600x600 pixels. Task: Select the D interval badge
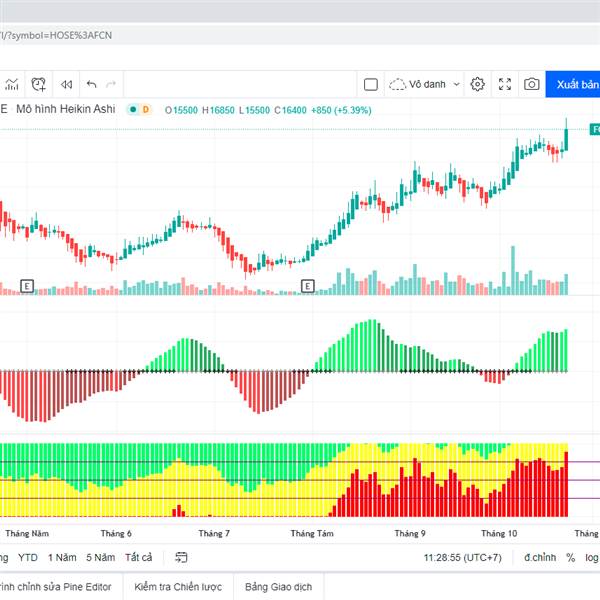pyautogui.click(x=146, y=110)
